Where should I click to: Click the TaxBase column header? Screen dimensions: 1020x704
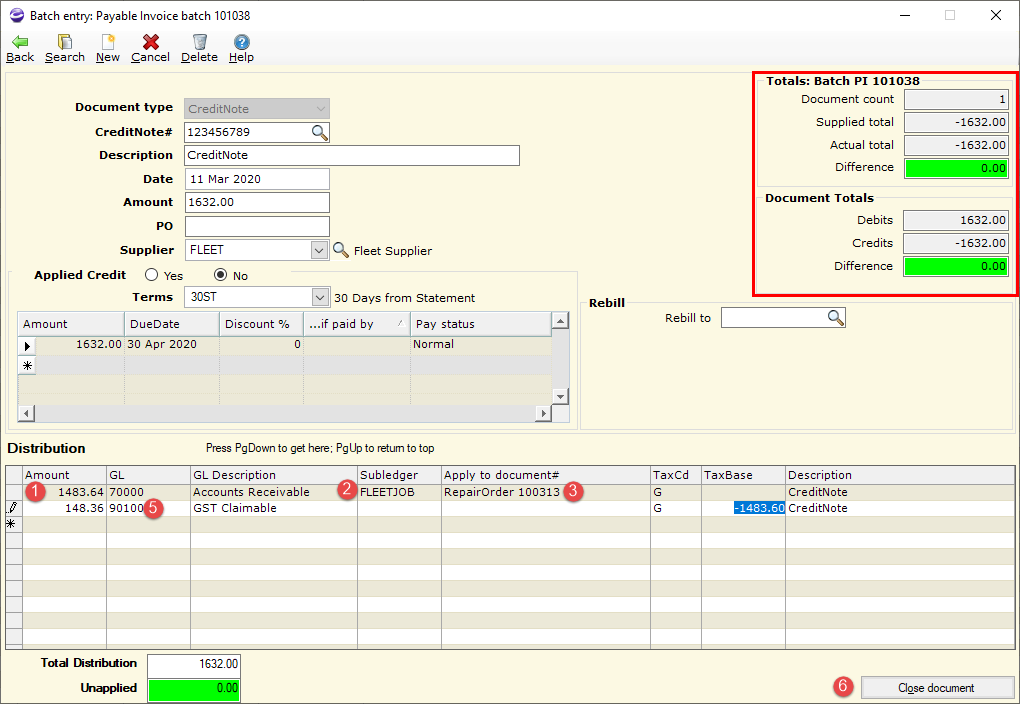(x=744, y=475)
